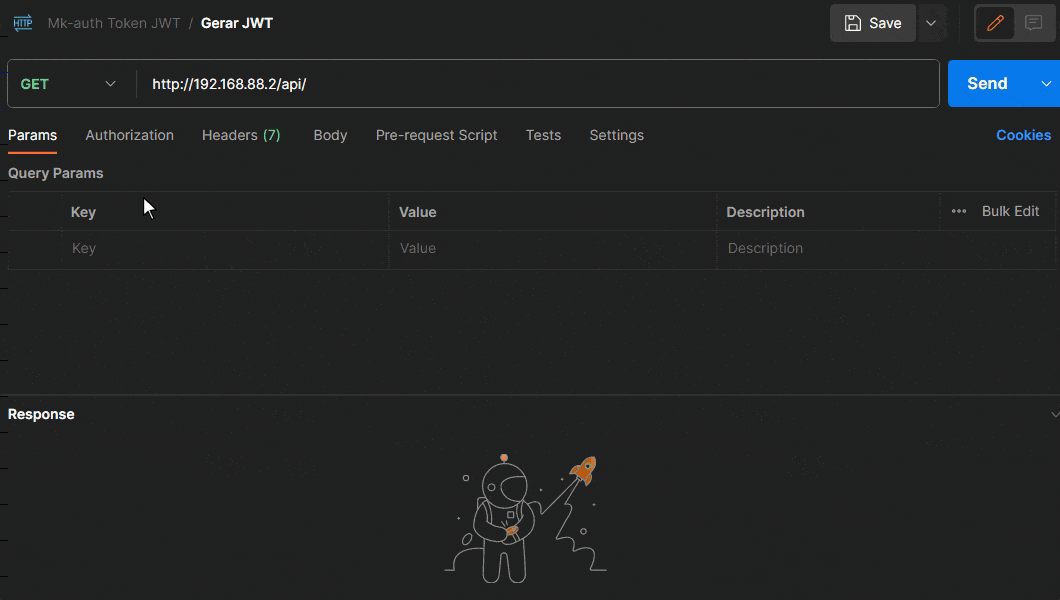Open the Tests tab
The image size is (1060, 600).
pos(543,135)
